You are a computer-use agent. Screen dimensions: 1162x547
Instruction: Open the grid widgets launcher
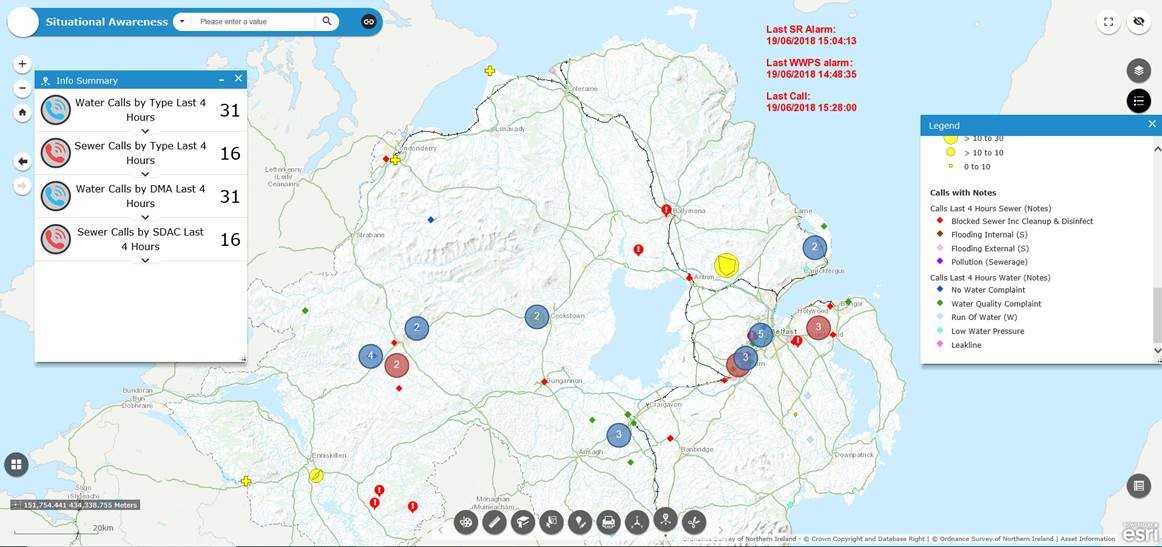[x=16, y=465]
